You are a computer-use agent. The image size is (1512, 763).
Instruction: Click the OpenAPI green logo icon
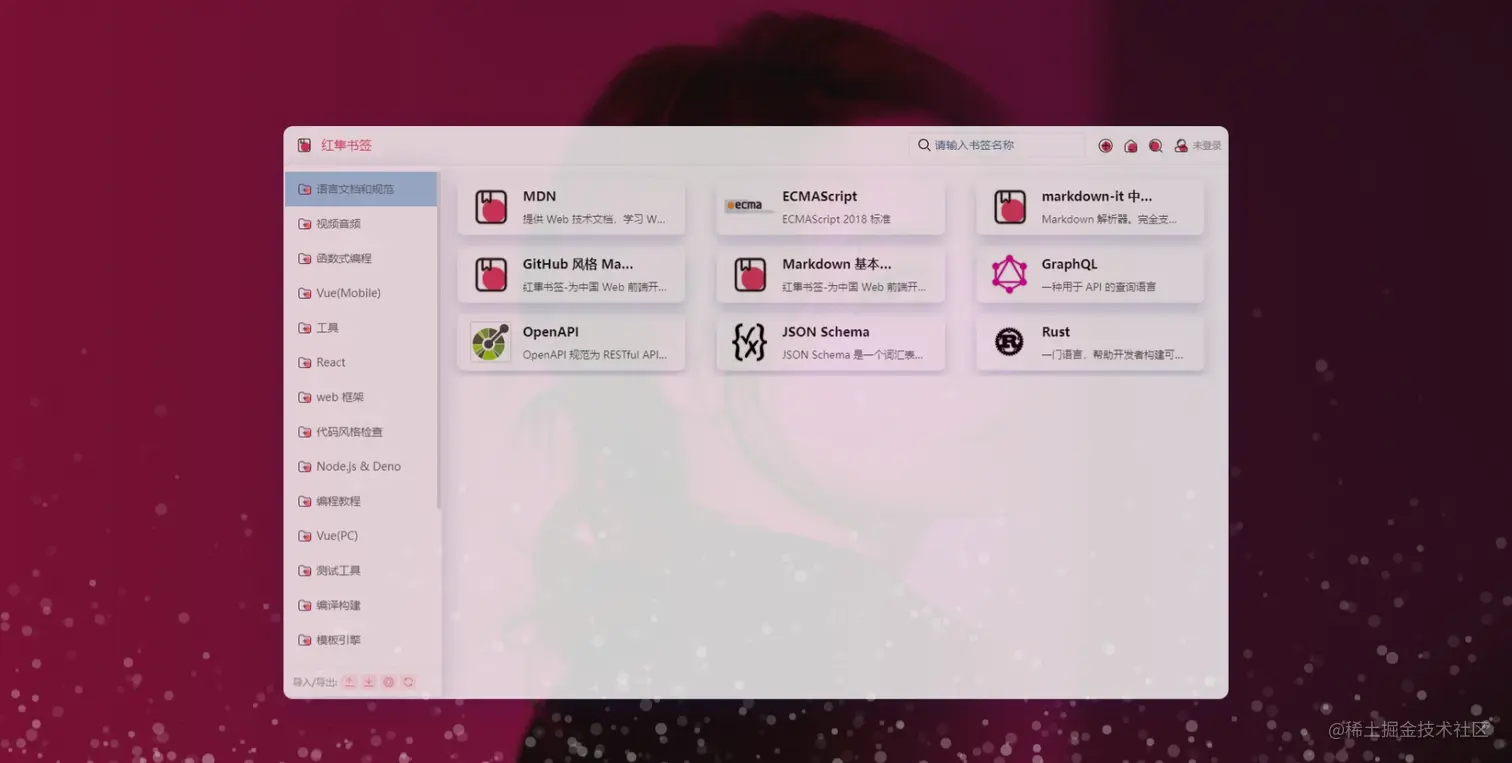tap(490, 342)
